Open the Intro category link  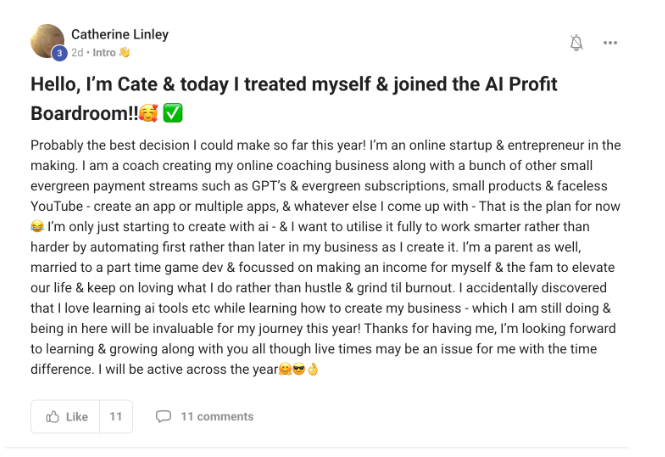pos(103,53)
